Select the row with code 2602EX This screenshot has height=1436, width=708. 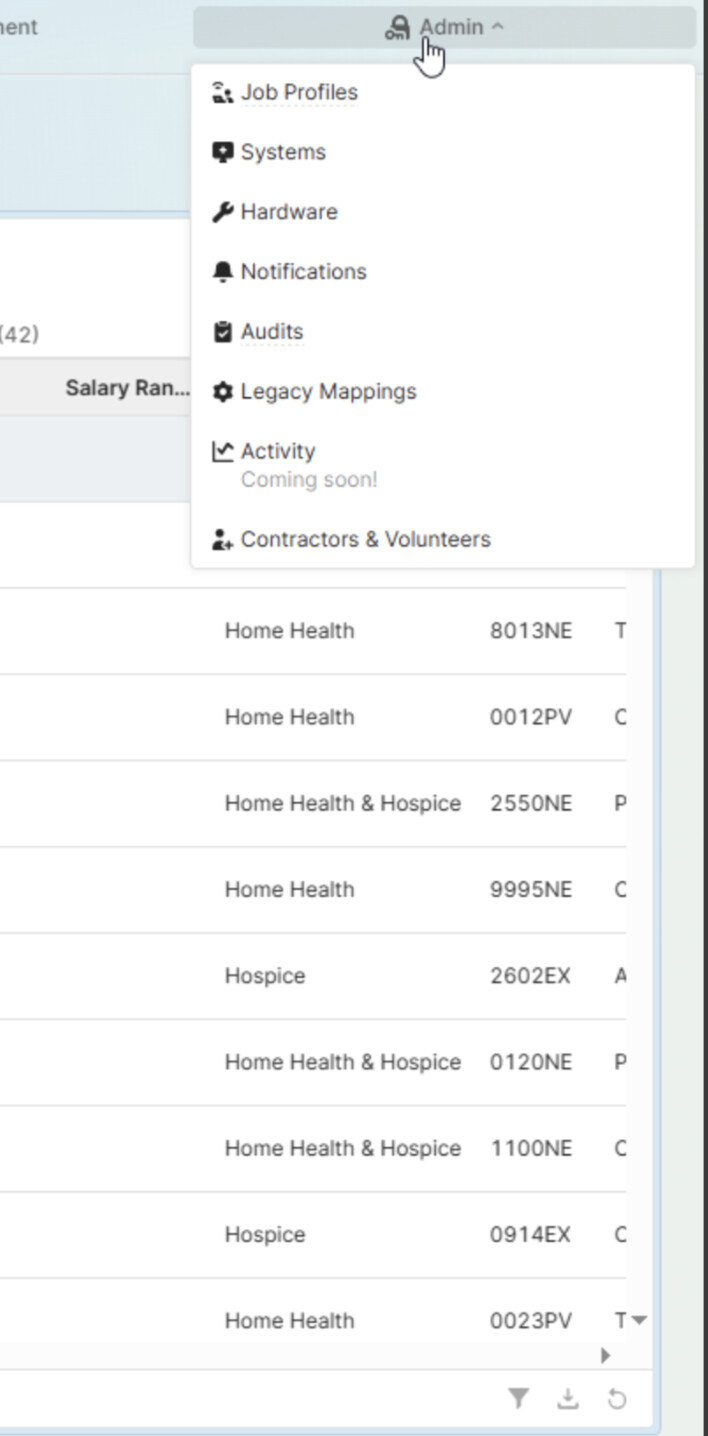click(530, 976)
